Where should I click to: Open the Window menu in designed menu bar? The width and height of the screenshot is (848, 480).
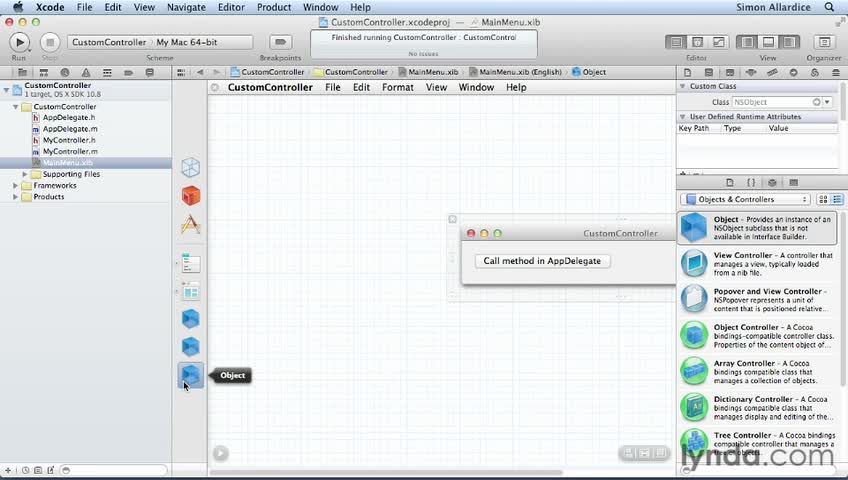[476, 88]
